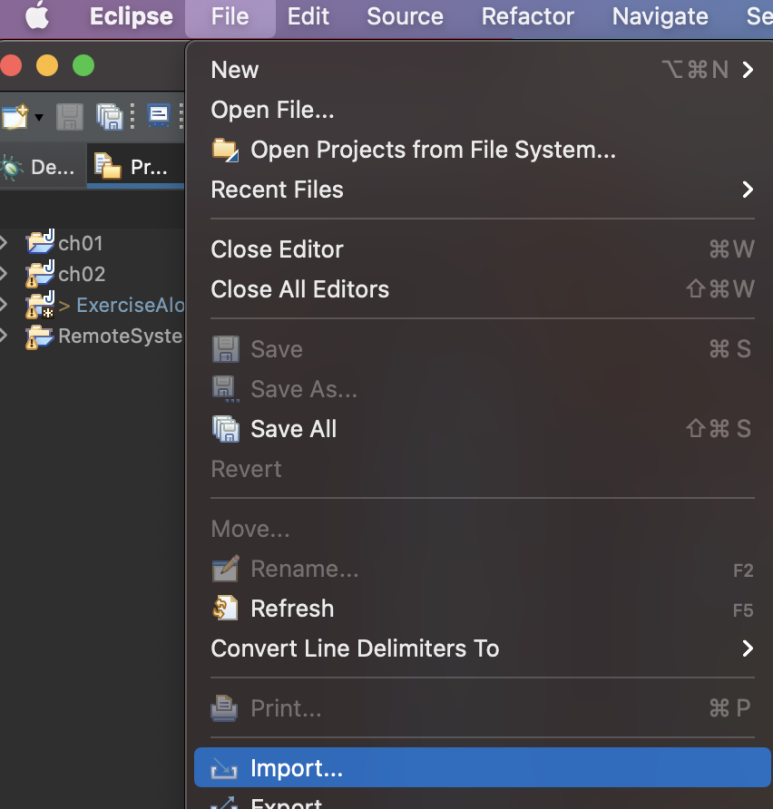Choose Close All Editors
This screenshot has width=773, height=809.
point(482,289)
